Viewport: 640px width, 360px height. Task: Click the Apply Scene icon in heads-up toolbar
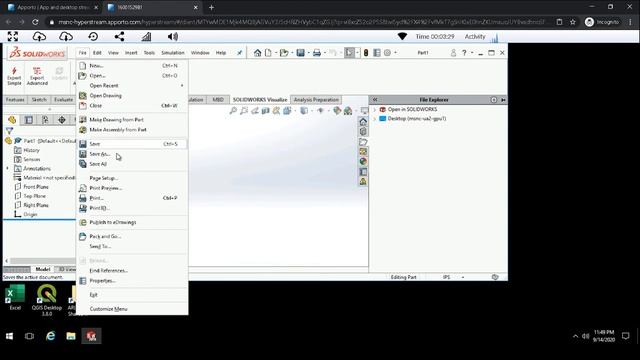(348, 111)
